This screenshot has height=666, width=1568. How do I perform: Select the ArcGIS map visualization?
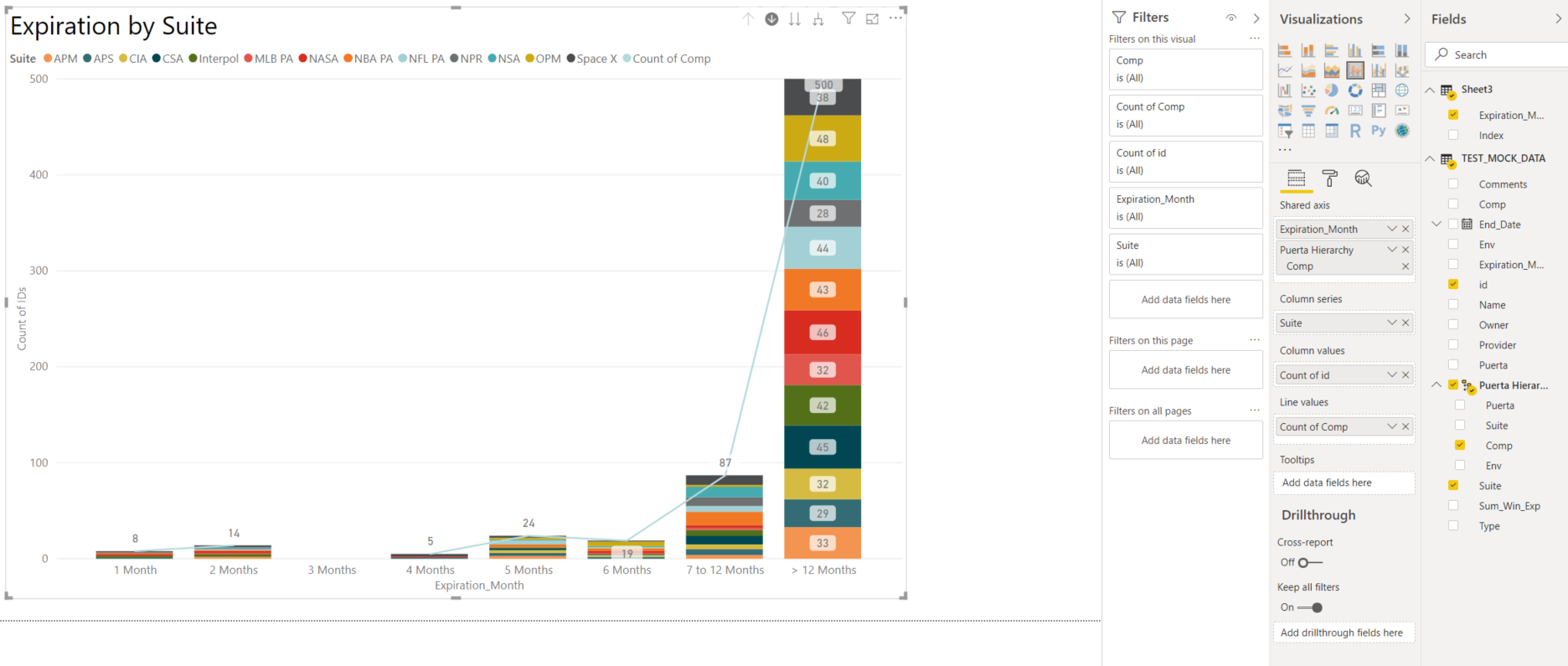(x=1401, y=131)
